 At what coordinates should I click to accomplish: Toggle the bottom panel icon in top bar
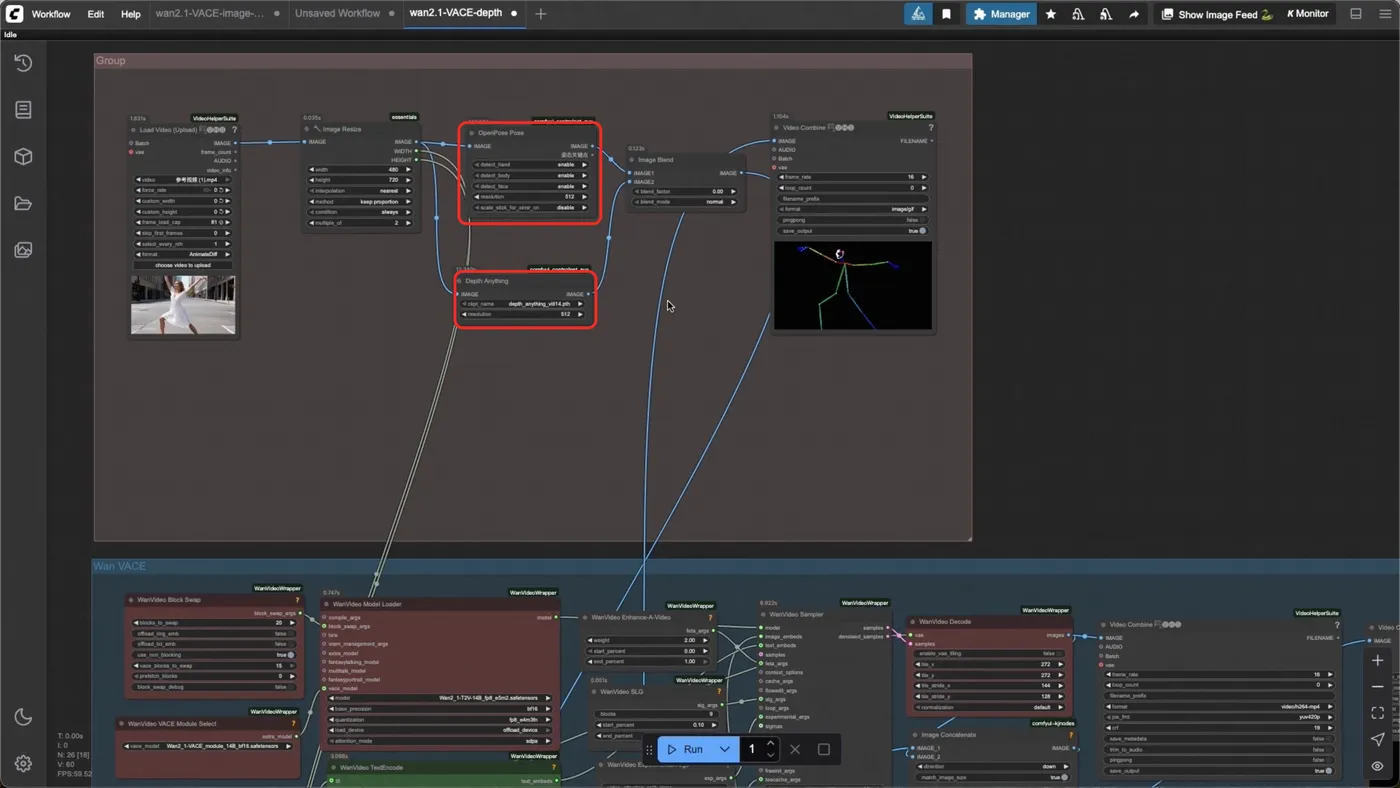[x=1356, y=14]
